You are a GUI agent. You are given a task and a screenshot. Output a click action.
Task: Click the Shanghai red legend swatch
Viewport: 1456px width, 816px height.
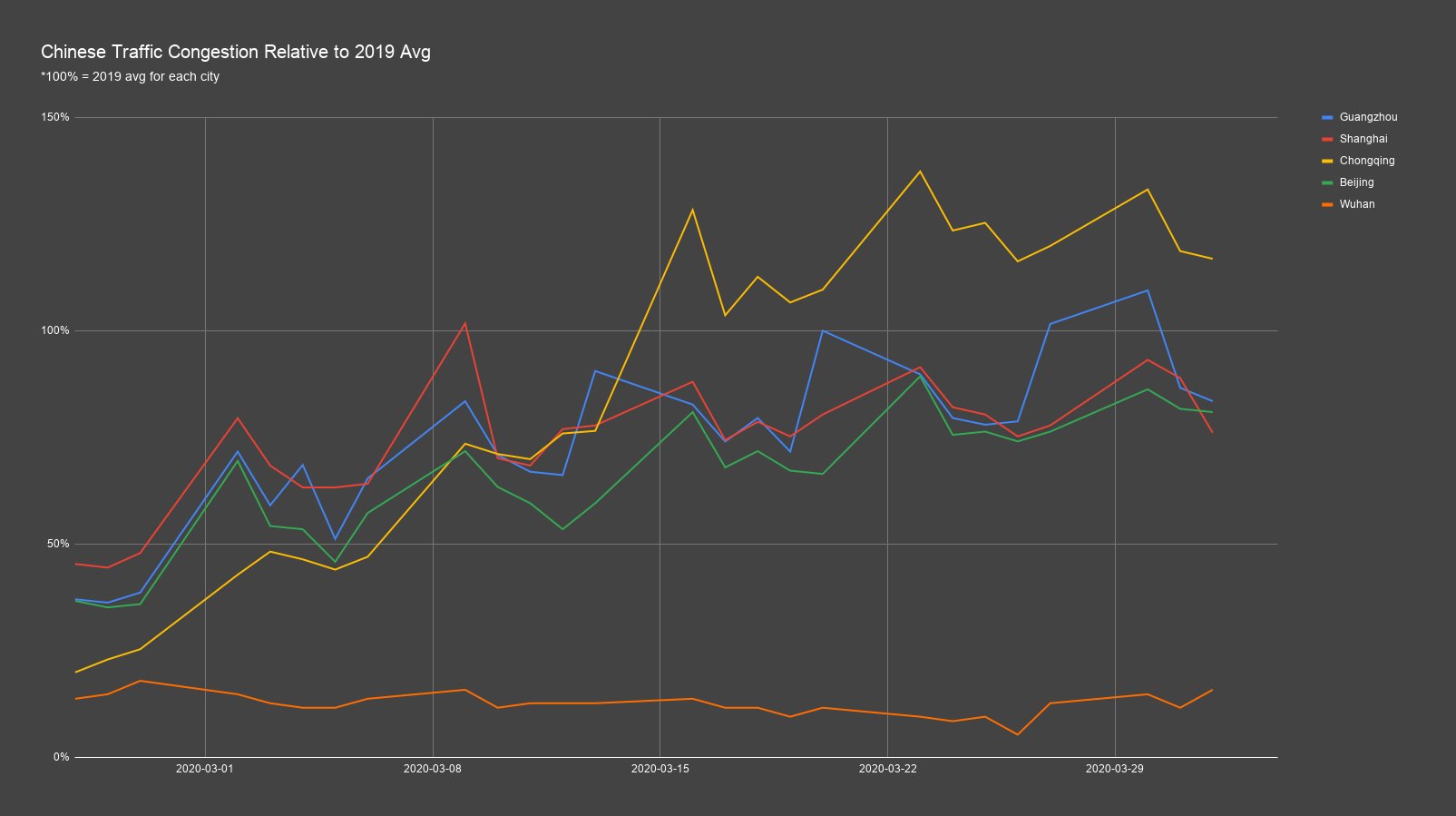(x=1327, y=139)
